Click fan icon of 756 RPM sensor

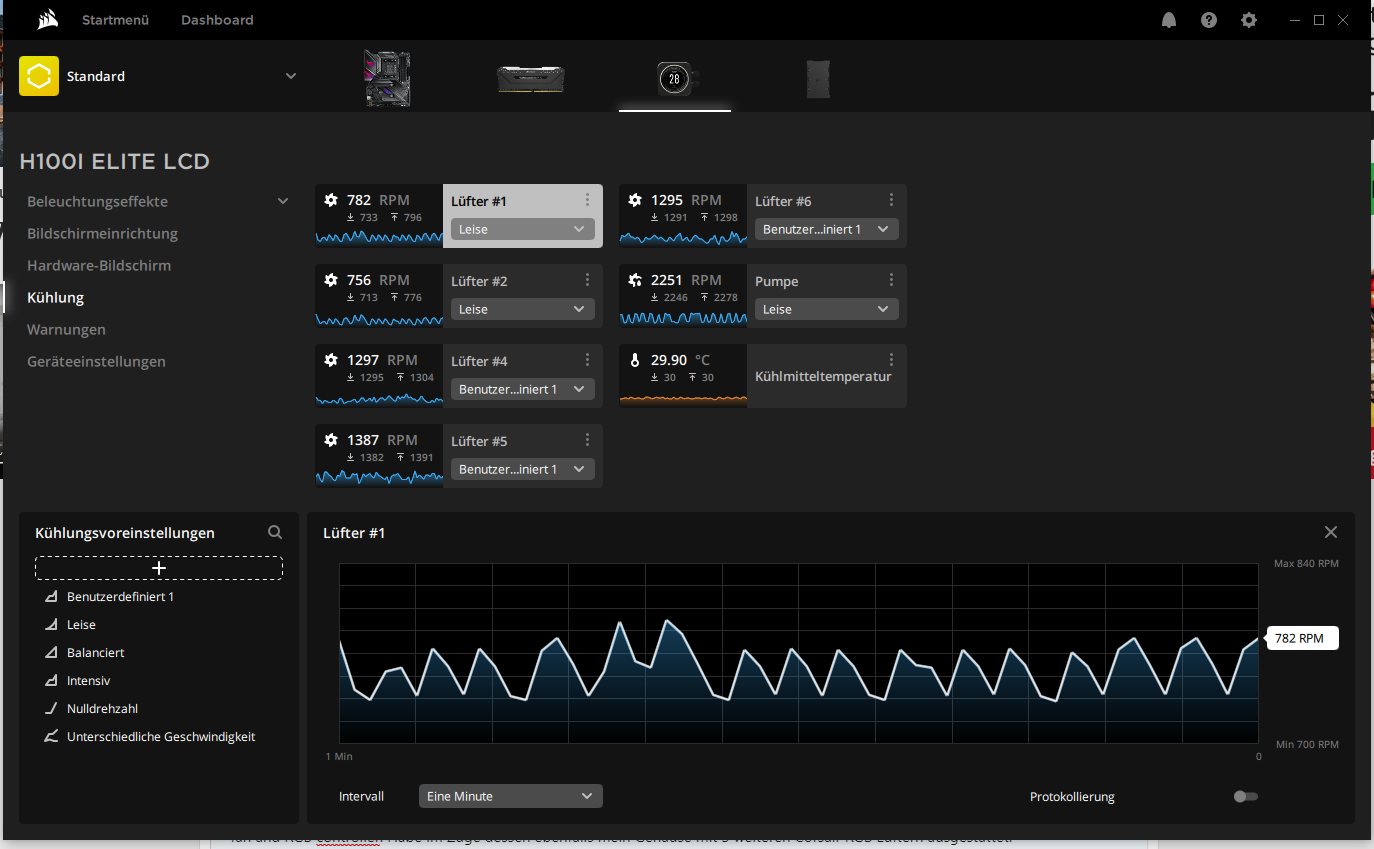[331, 280]
